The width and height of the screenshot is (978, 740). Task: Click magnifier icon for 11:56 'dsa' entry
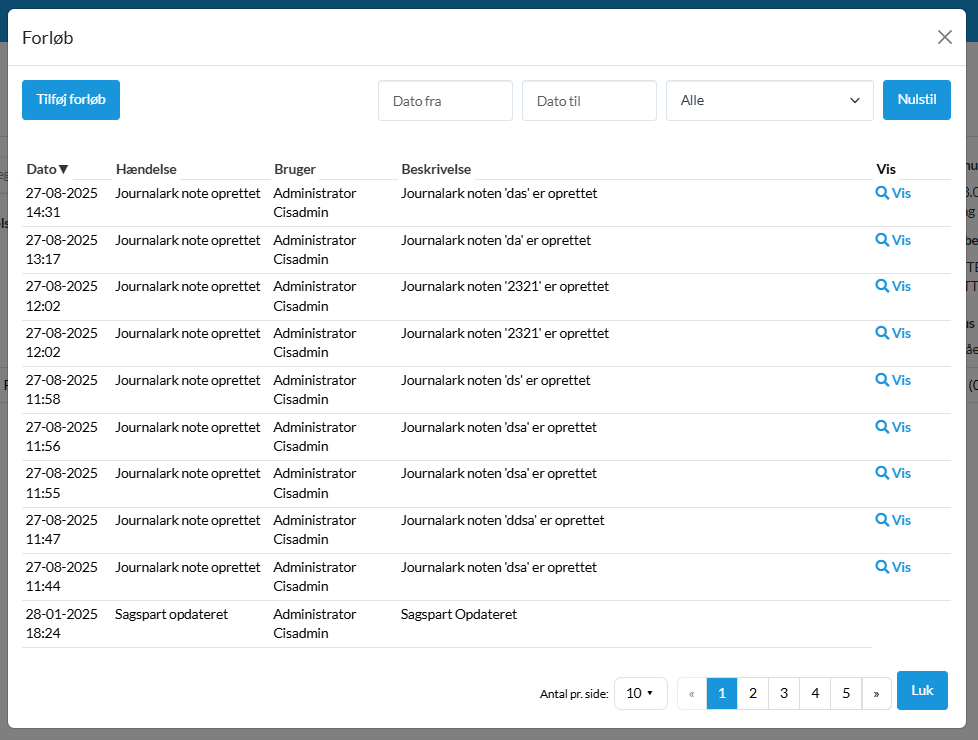(882, 427)
